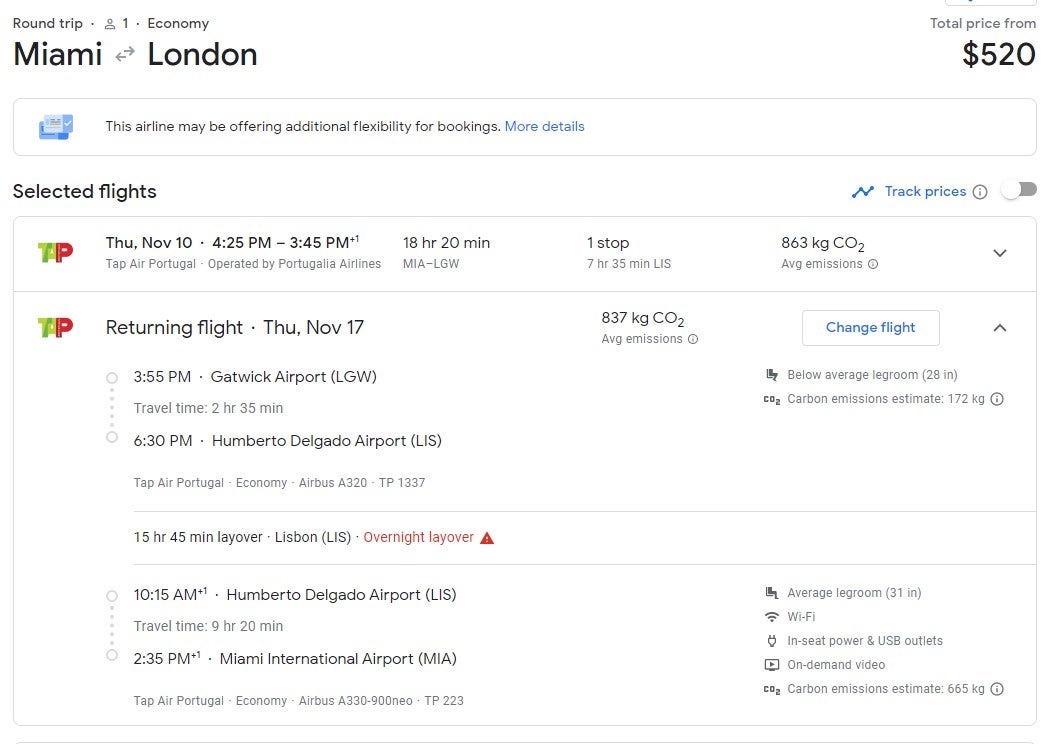Click the On-demand video icon
Viewport: 1048px width, 744px height.
[771, 665]
